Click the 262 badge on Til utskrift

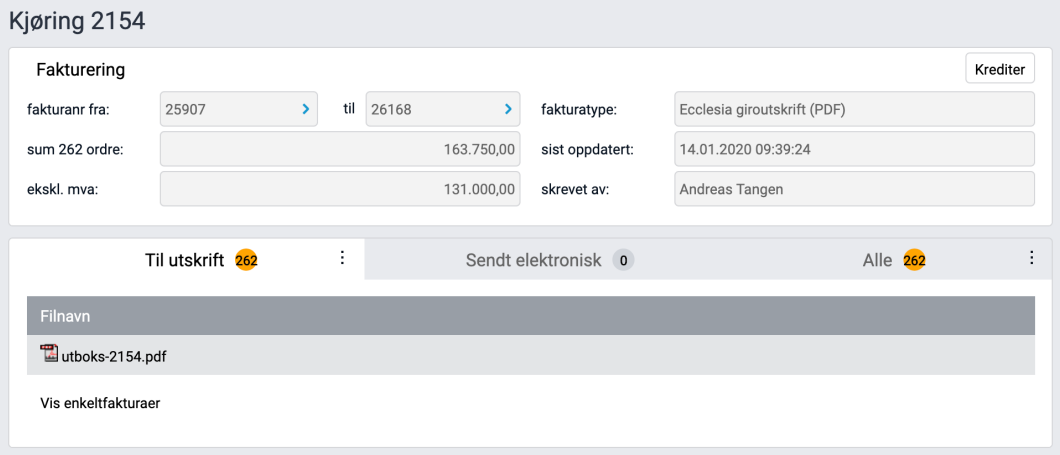click(x=247, y=260)
